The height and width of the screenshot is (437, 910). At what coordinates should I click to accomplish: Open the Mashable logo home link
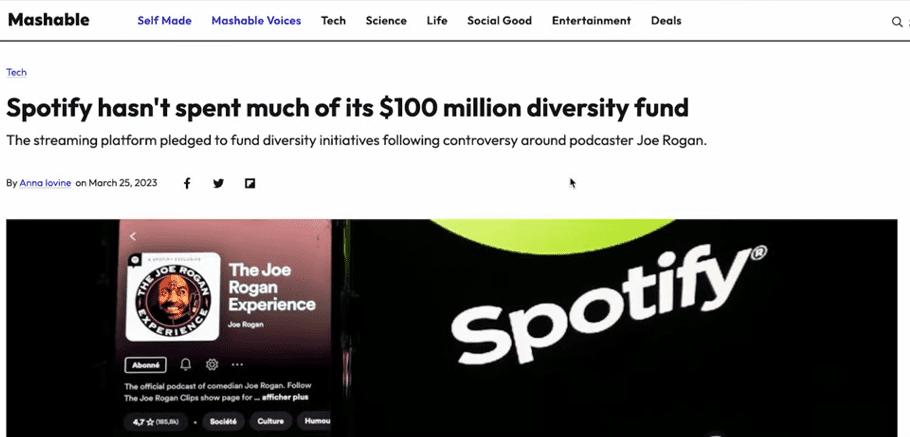click(x=49, y=20)
